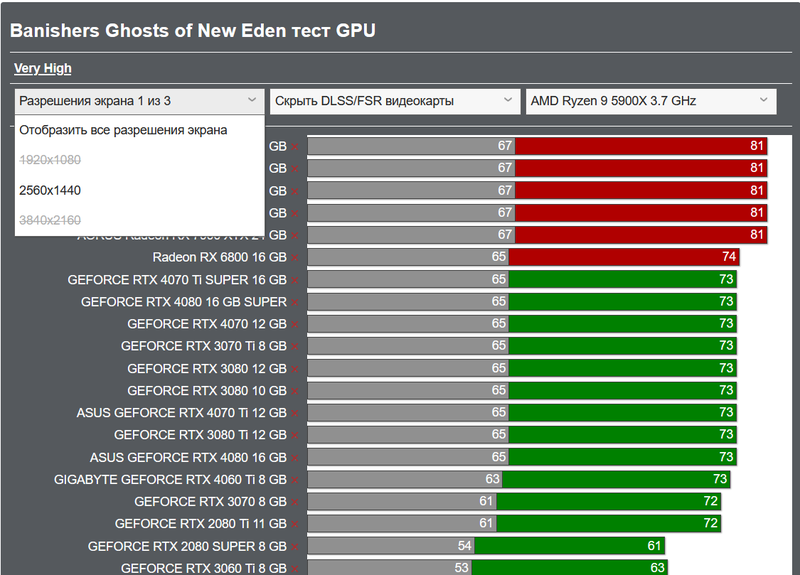Select the 'GEFORCE RTX 4080 16 GB SUPER' label
This screenshot has height=575, width=800.
click(184, 302)
